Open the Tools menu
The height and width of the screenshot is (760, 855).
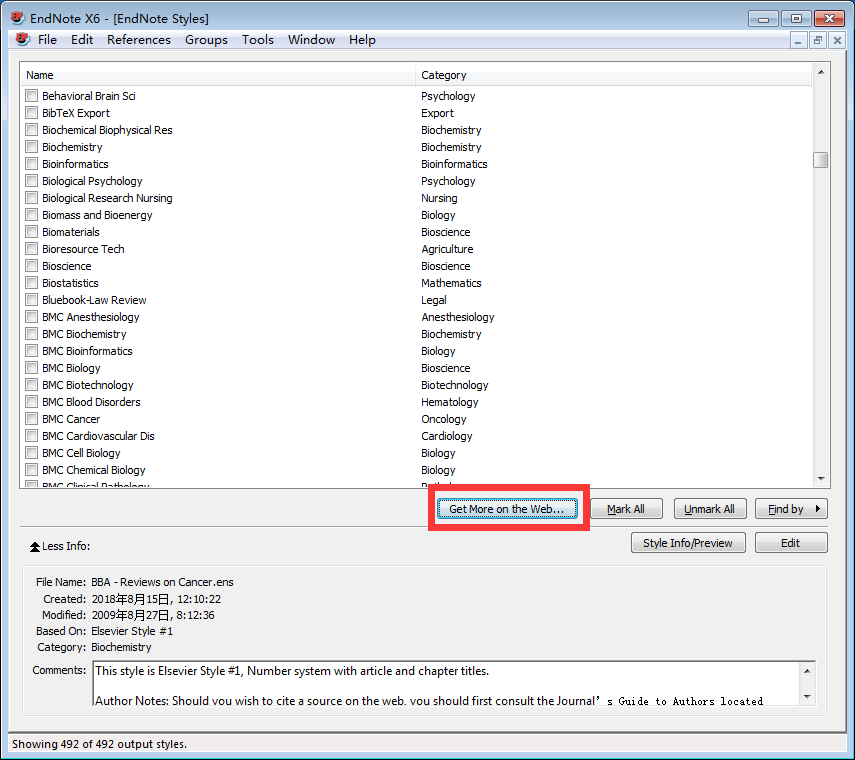tap(257, 40)
